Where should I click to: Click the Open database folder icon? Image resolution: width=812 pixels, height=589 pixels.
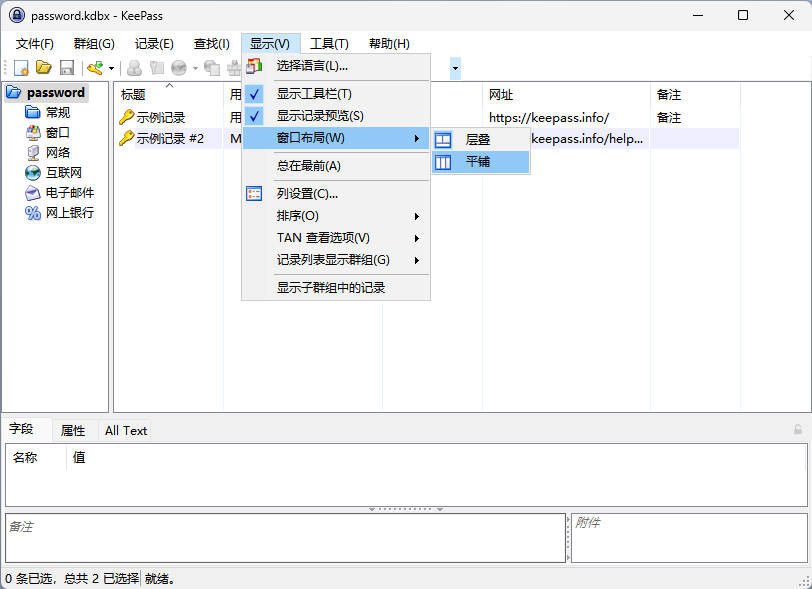(x=44, y=68)
